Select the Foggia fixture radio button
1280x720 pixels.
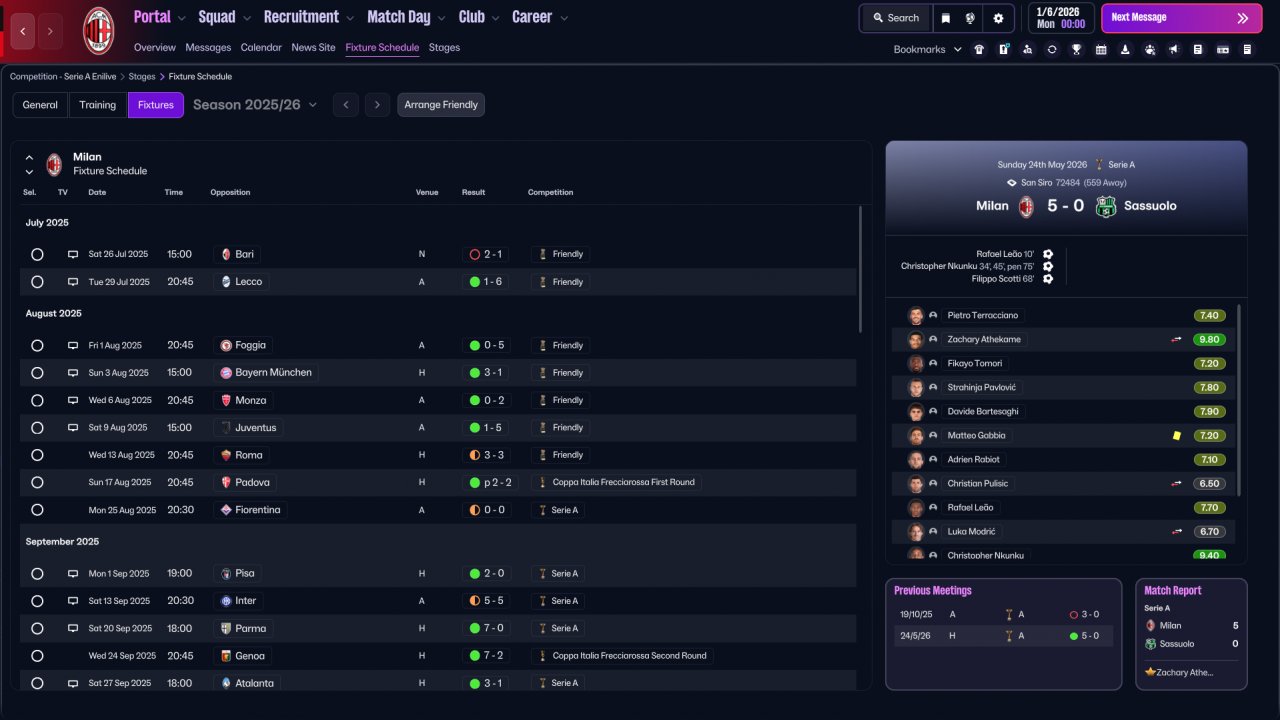tap(37, 346)
